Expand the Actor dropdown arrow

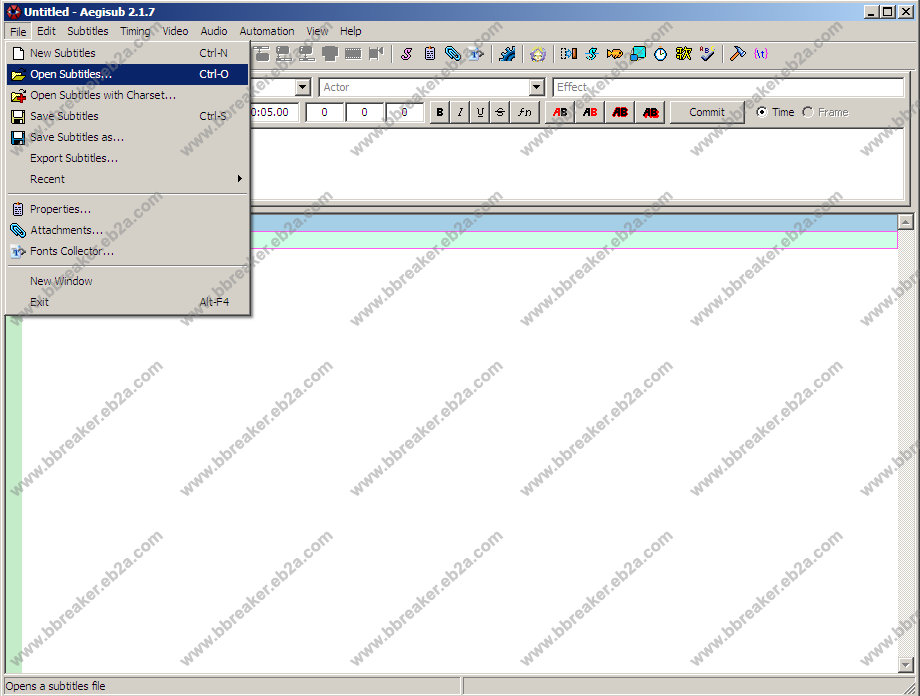coord(536,88)
